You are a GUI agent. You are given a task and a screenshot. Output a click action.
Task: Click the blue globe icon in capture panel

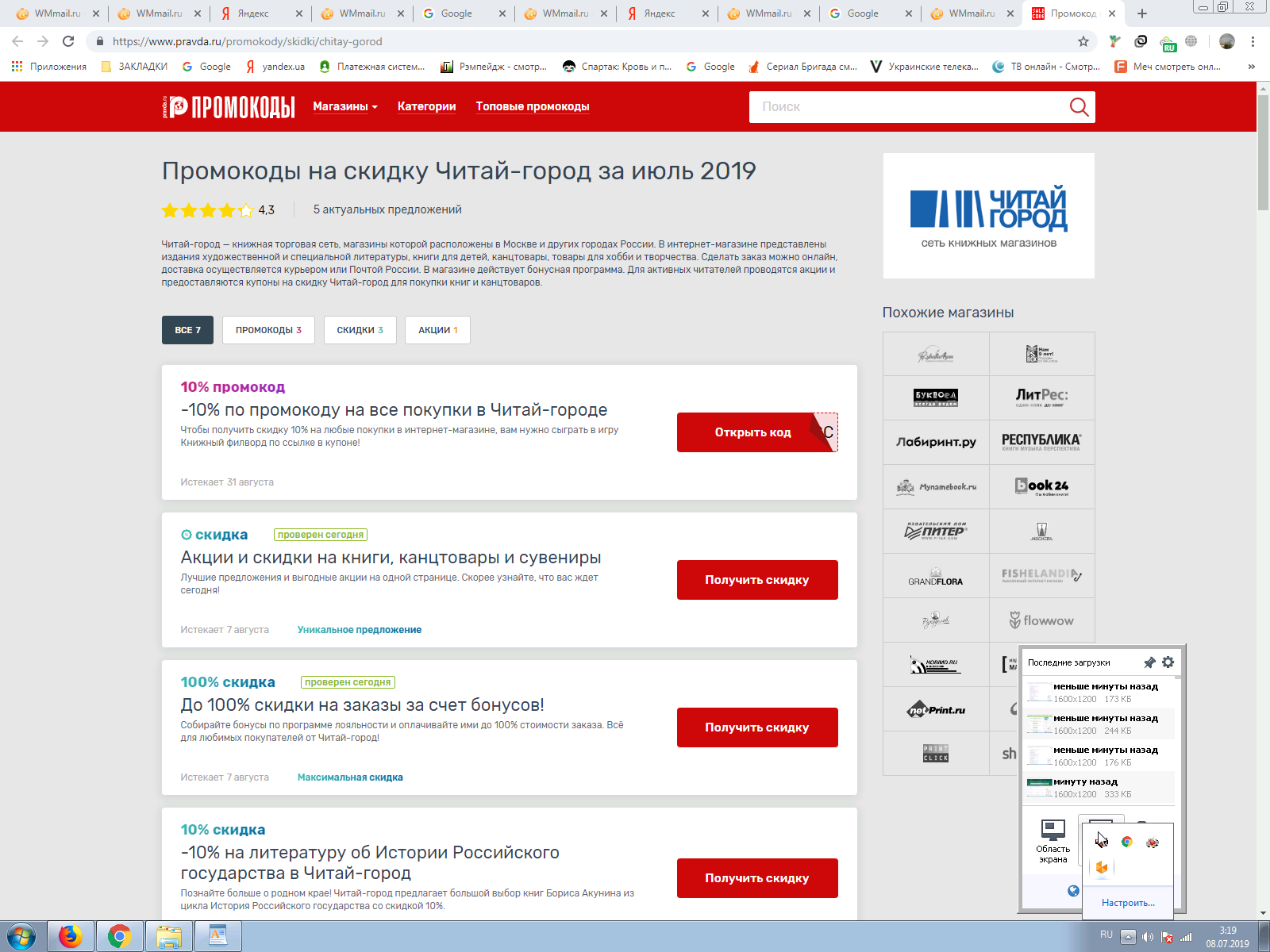point(1073,891)
